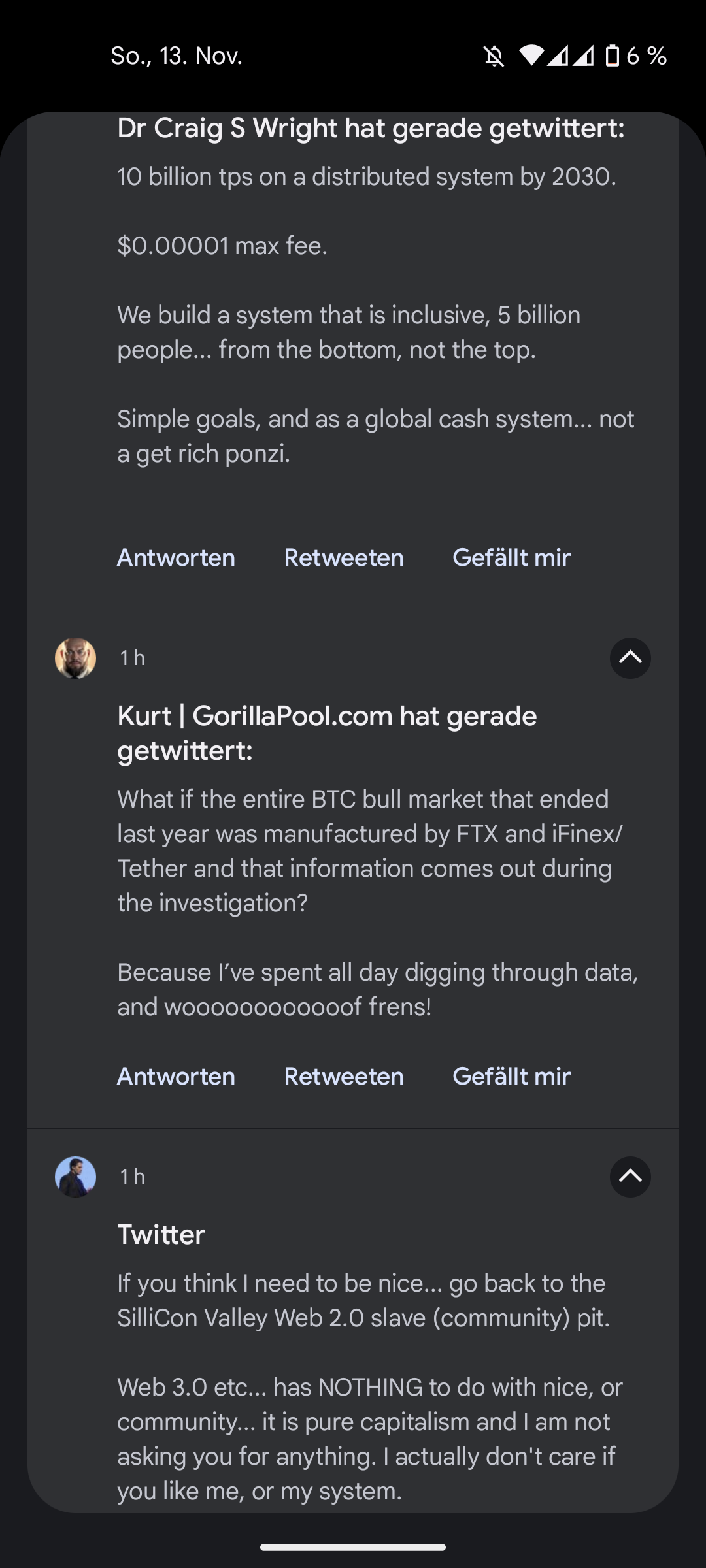Collapse the bottom Twitter notification
This screenshot has height=1568, width=706.
(630, 1177)
